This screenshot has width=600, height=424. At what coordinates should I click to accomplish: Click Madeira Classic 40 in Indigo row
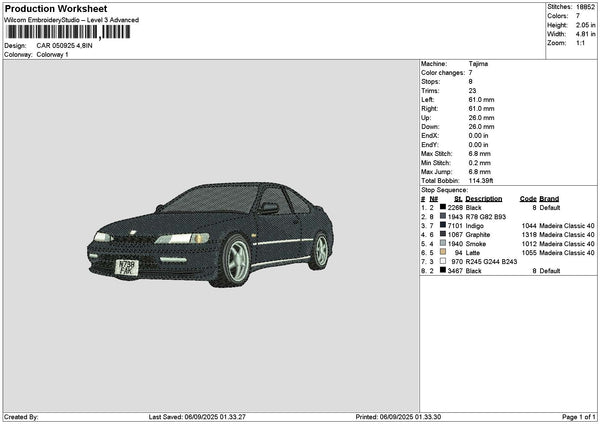(x=567, y=226)
